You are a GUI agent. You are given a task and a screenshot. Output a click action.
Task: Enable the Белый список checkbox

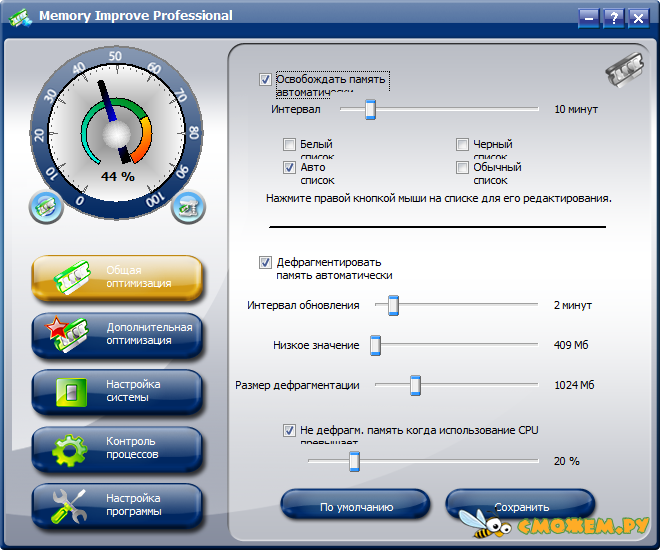[289, 144]
